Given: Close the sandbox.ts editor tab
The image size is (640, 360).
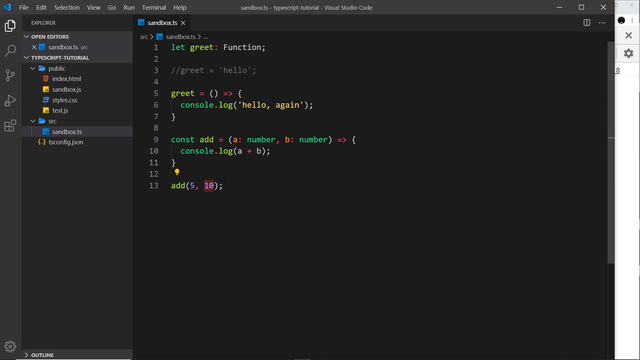Looking at the screenshot, I should [x=183, y=23].
